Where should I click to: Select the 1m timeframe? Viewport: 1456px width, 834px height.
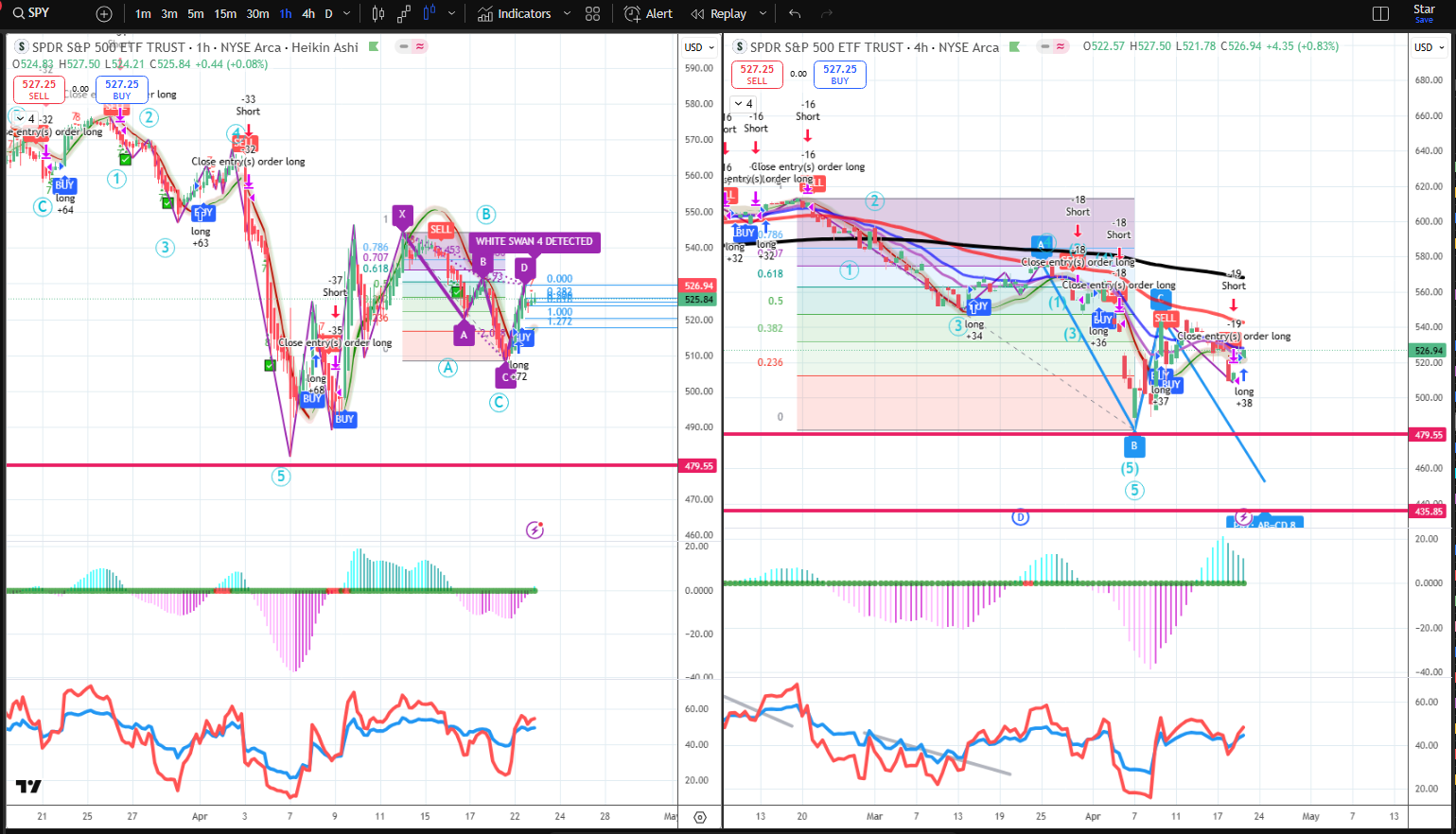[x=143, y=14]
